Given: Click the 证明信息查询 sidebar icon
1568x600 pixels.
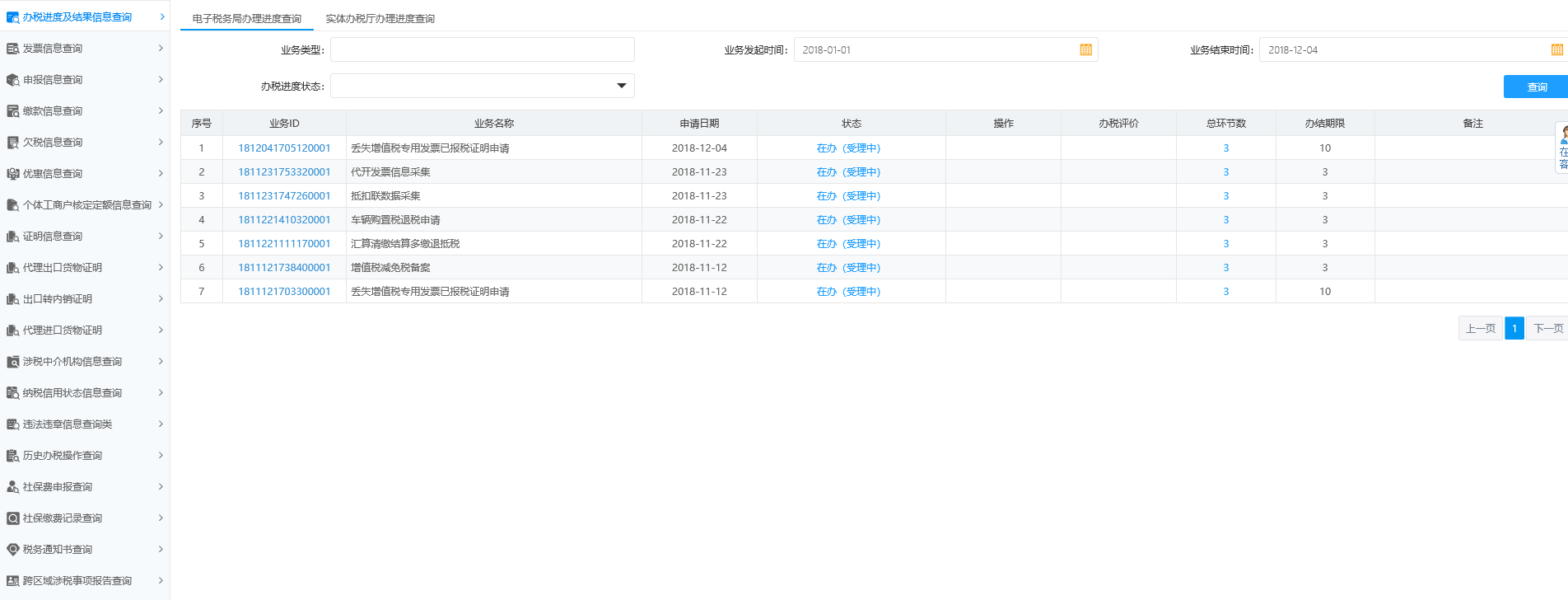Looking at the screenshot, I should (x=12, y=237).
